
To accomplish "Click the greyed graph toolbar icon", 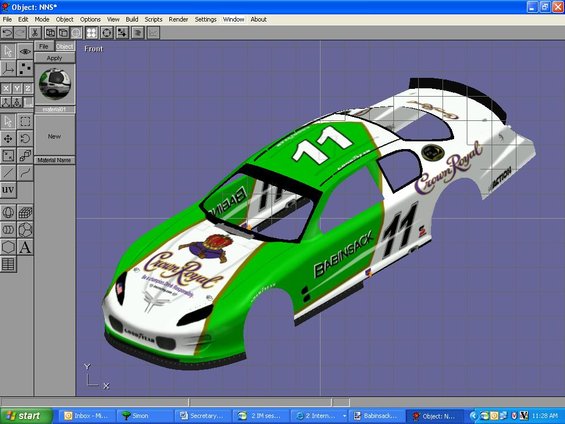I will (153, 33).
